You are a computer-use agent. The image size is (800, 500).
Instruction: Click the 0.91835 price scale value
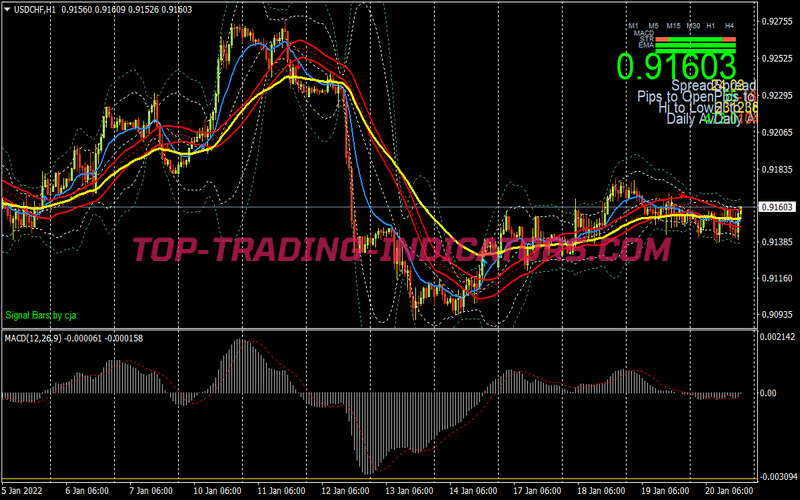coord(777,169)
